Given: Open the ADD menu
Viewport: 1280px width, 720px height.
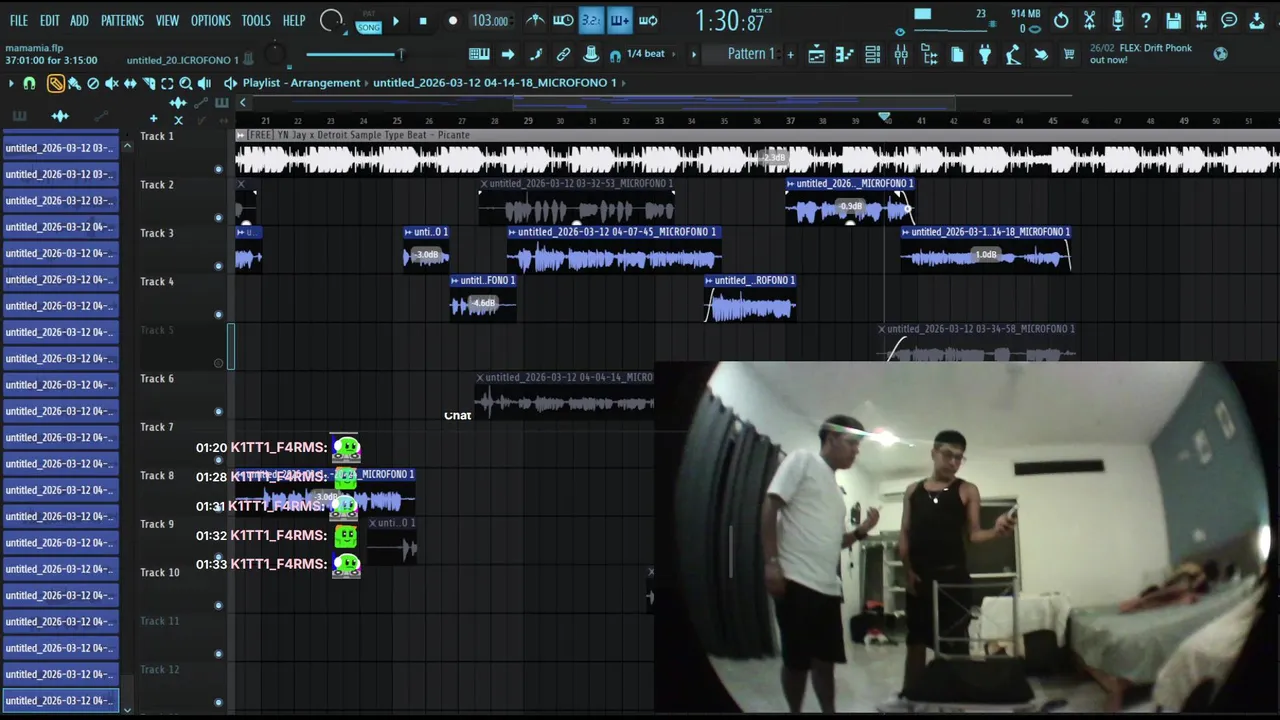Looking at the screenshot, I should coord(79,20).
